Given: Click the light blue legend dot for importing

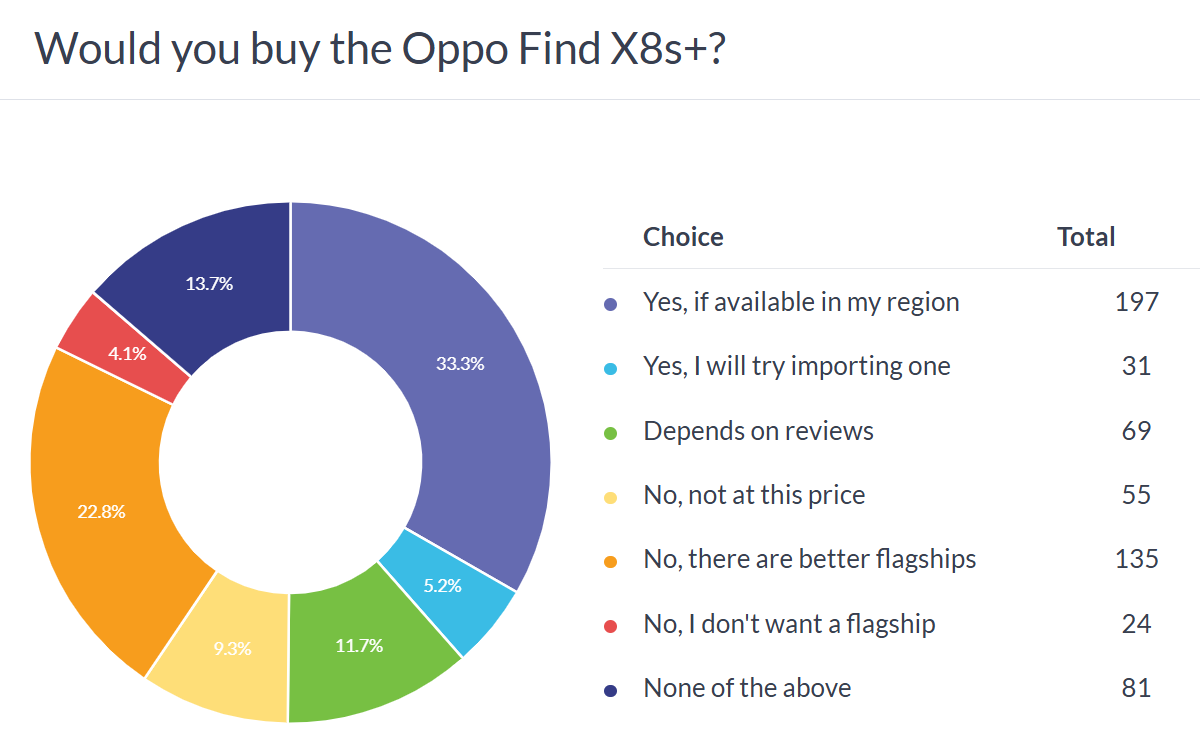Looking at the screenshot, I should point(612,368).
